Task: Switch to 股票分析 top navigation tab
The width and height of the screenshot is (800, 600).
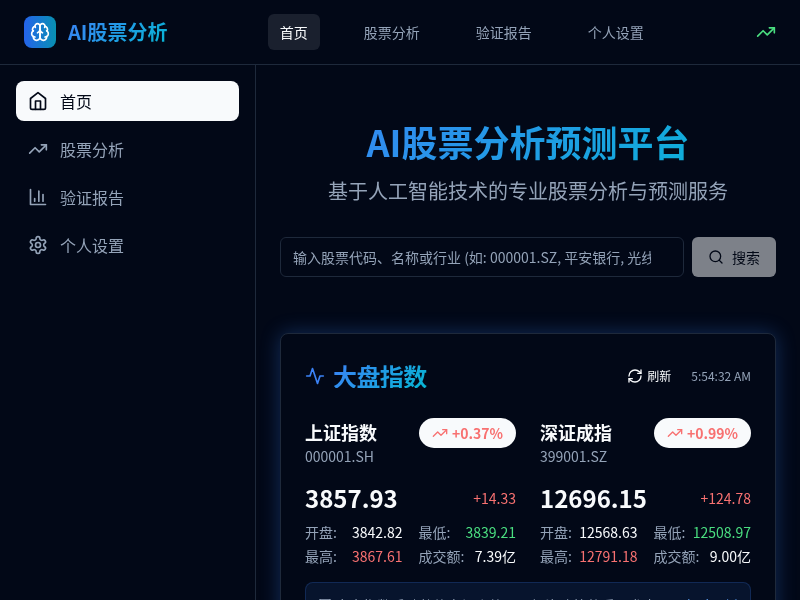Action: click(391, 33)
